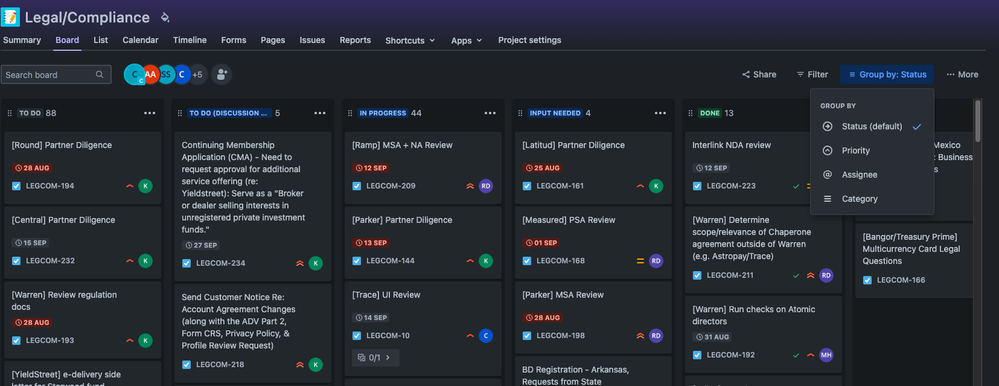Image resolution: width=999 pixels, height=386 pixels.
Task: Click the task type checkbox on LEGCOM-232
Action: [17, 261]
